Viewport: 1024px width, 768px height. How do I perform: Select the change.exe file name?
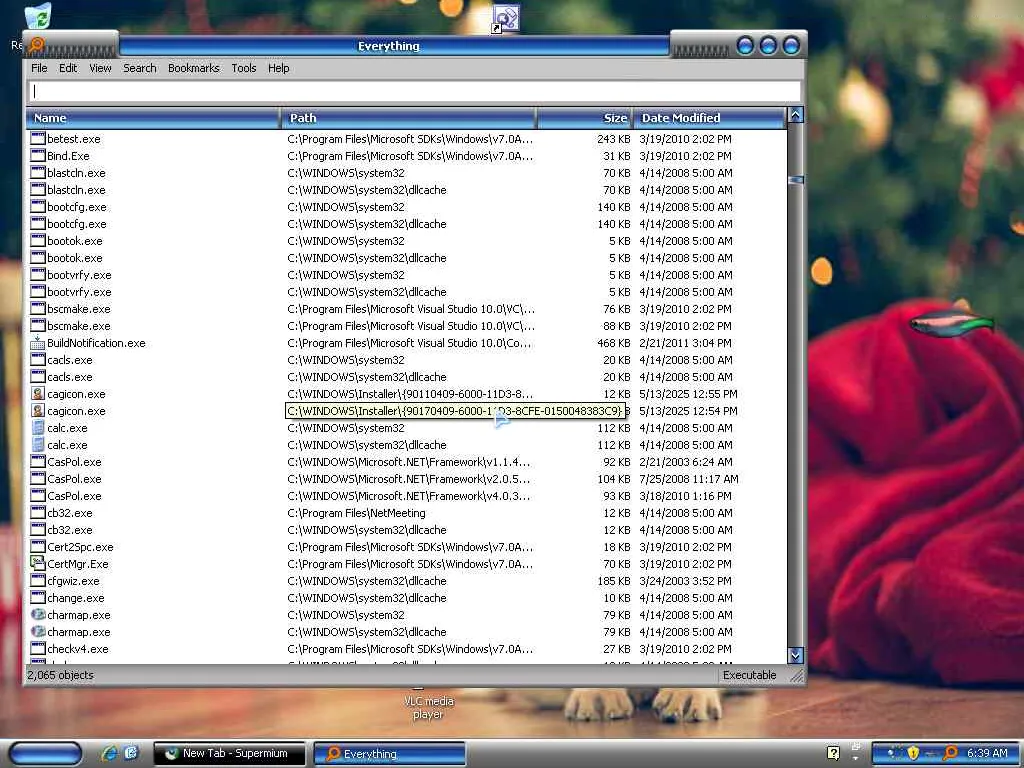(76, 598)
